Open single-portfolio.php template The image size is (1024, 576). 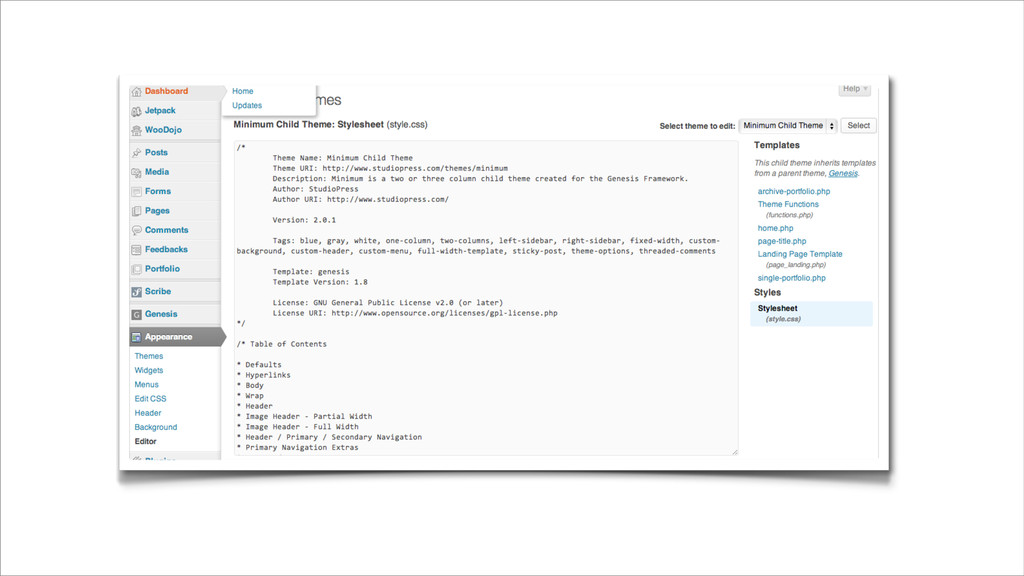[x=792, y=278]
